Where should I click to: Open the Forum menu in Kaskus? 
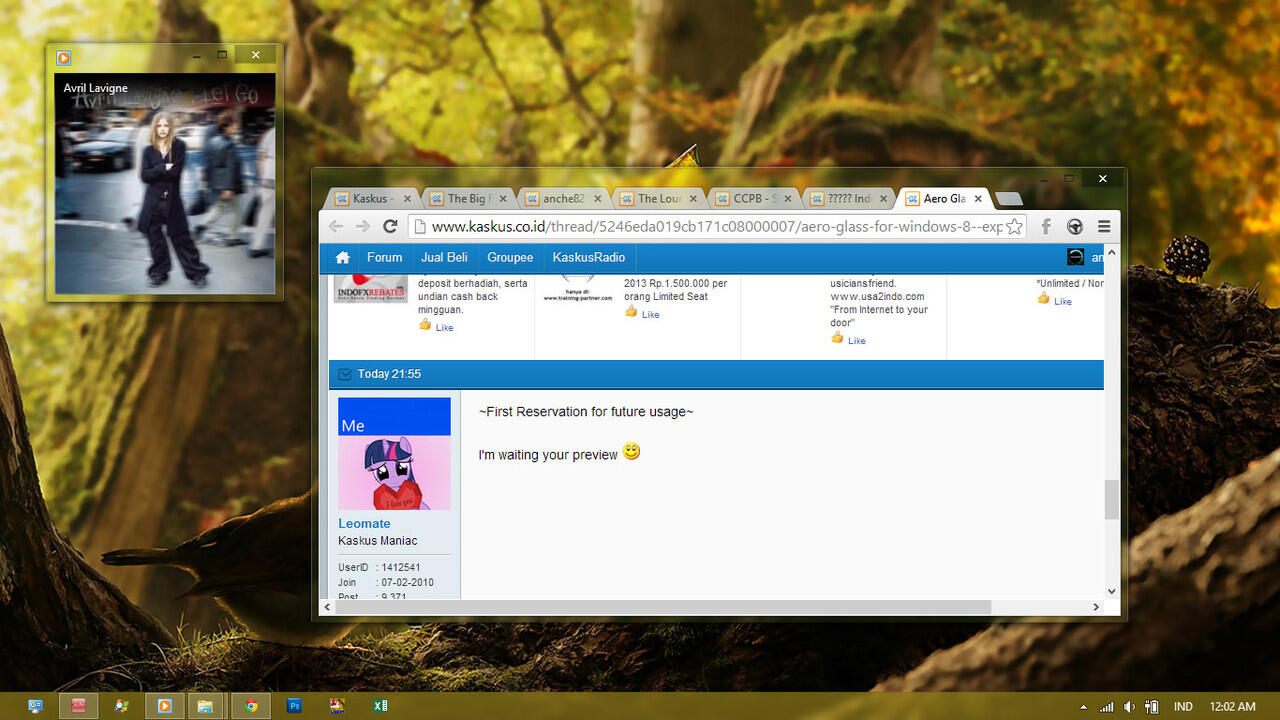pos(384,258)
